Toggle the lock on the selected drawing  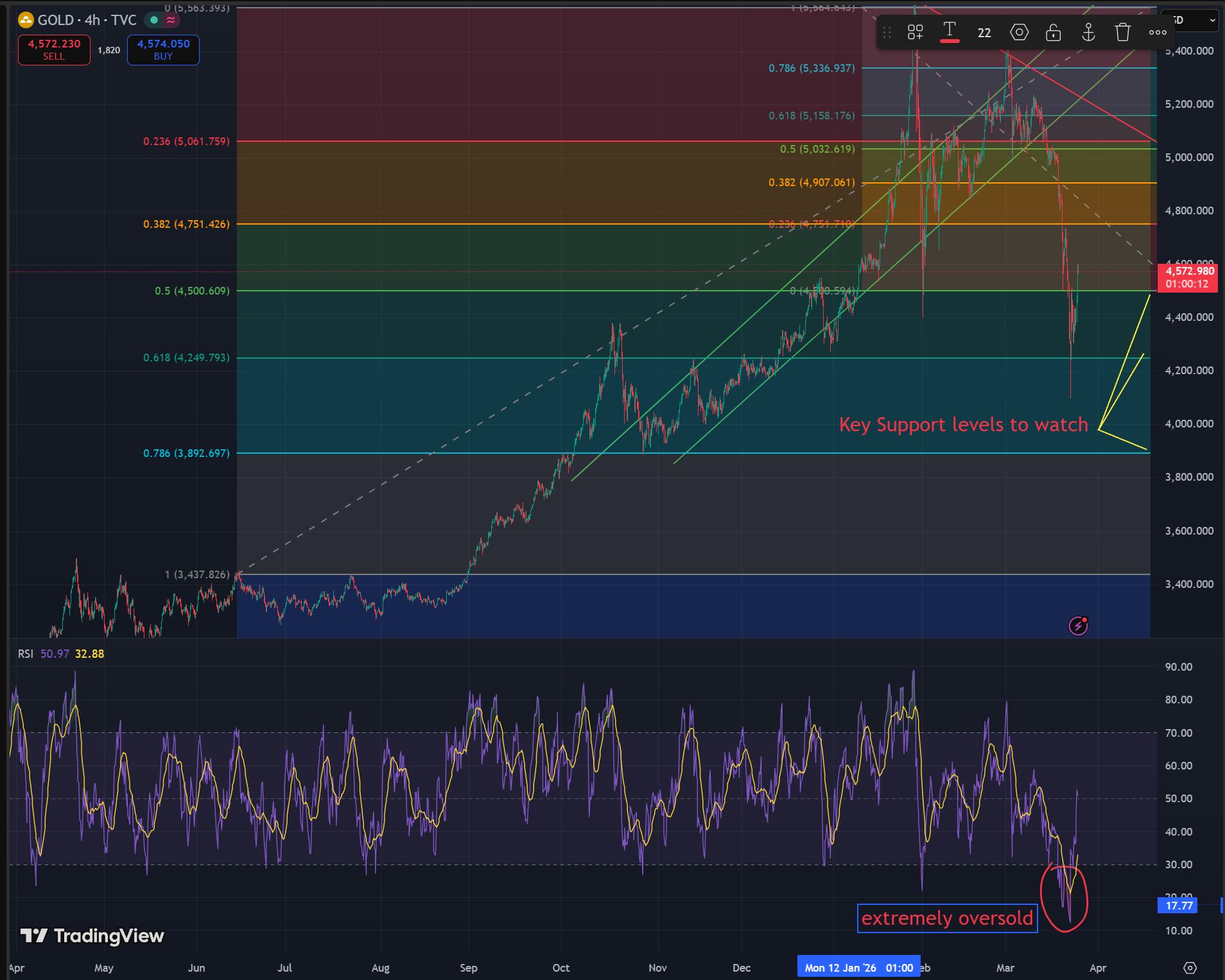click(1053, 32)
